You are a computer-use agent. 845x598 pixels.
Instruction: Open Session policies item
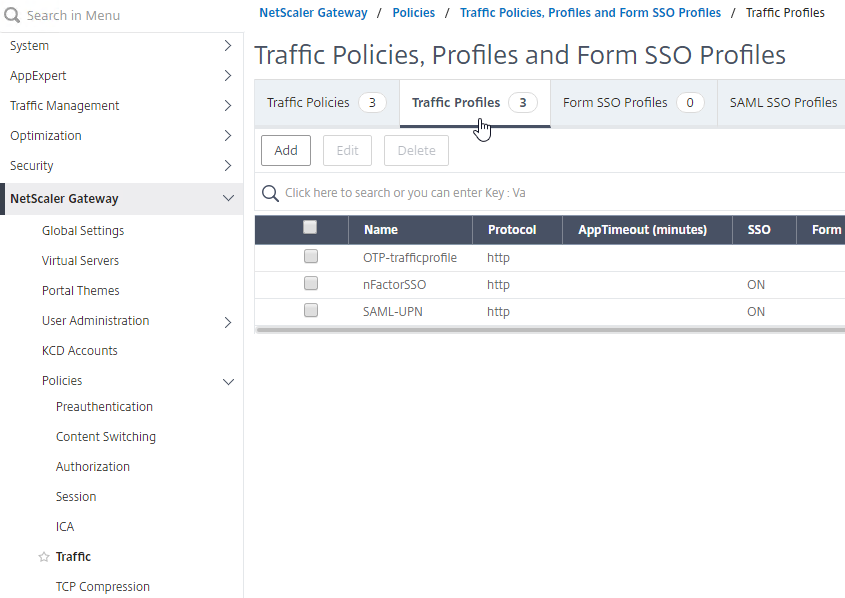[76, 497]
